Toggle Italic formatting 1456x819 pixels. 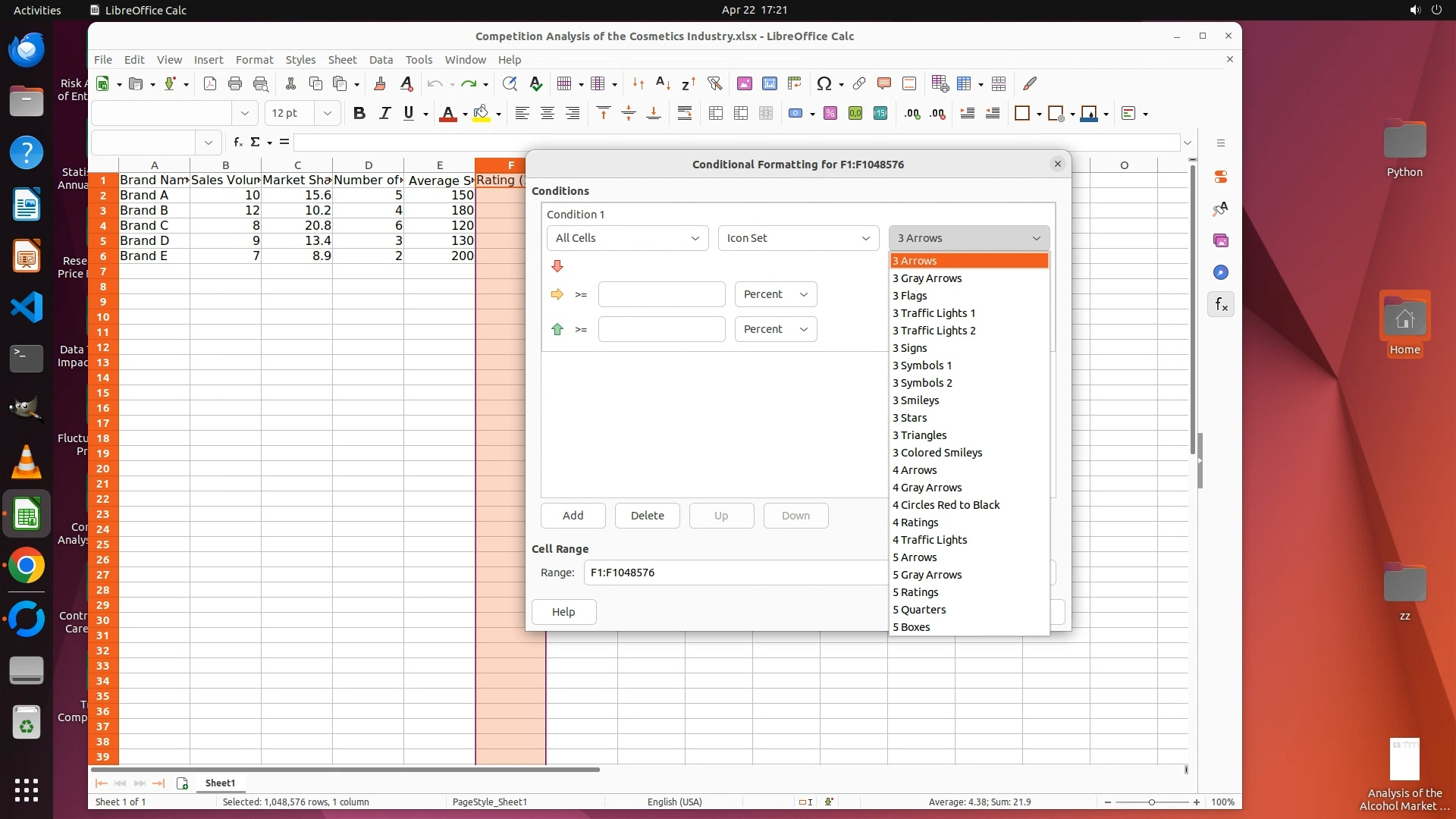coord(384,114)
